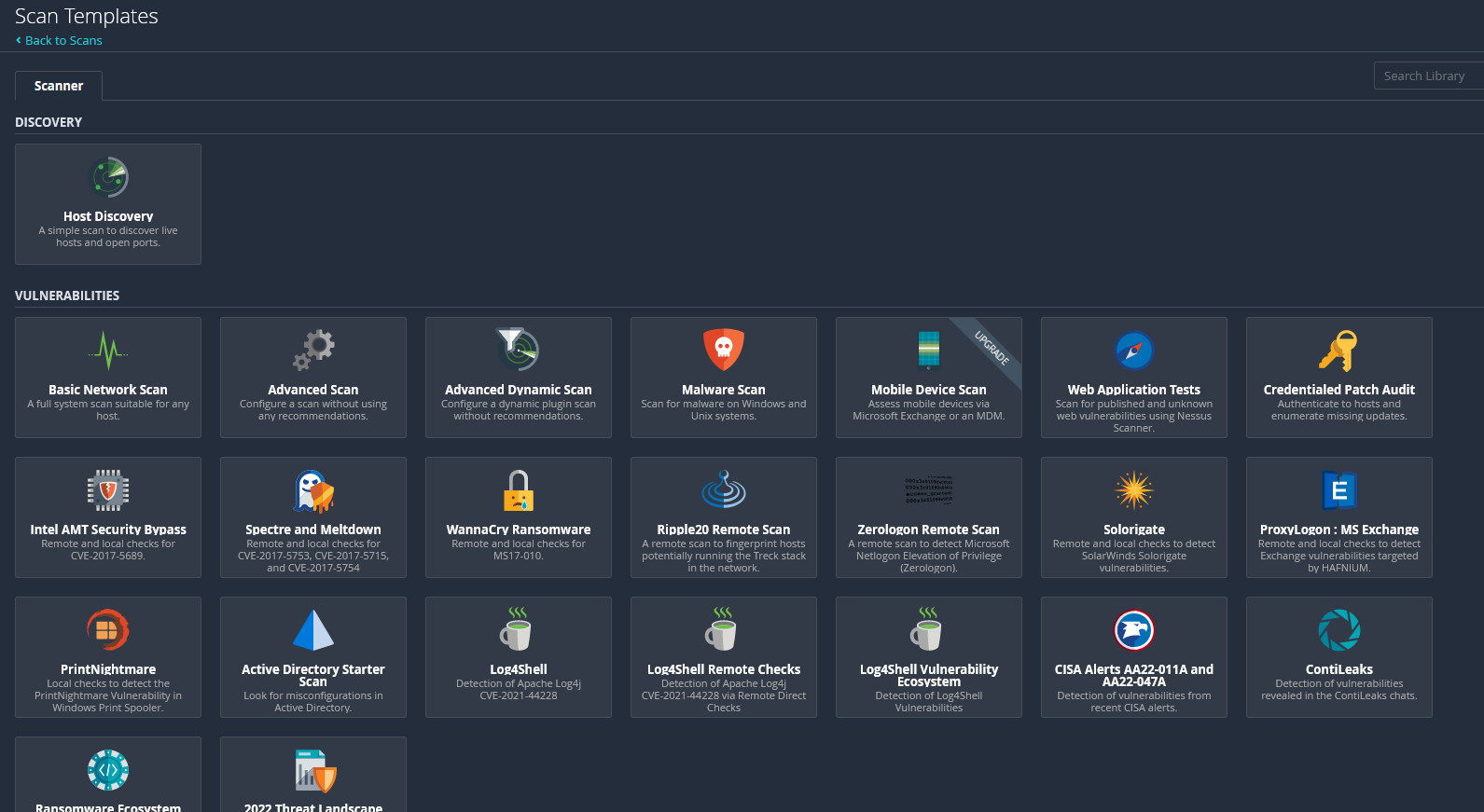This screenshot has width=1484, height=812.
Task: Click the 'MS17-010.' description text
Action: click(519, 556)
